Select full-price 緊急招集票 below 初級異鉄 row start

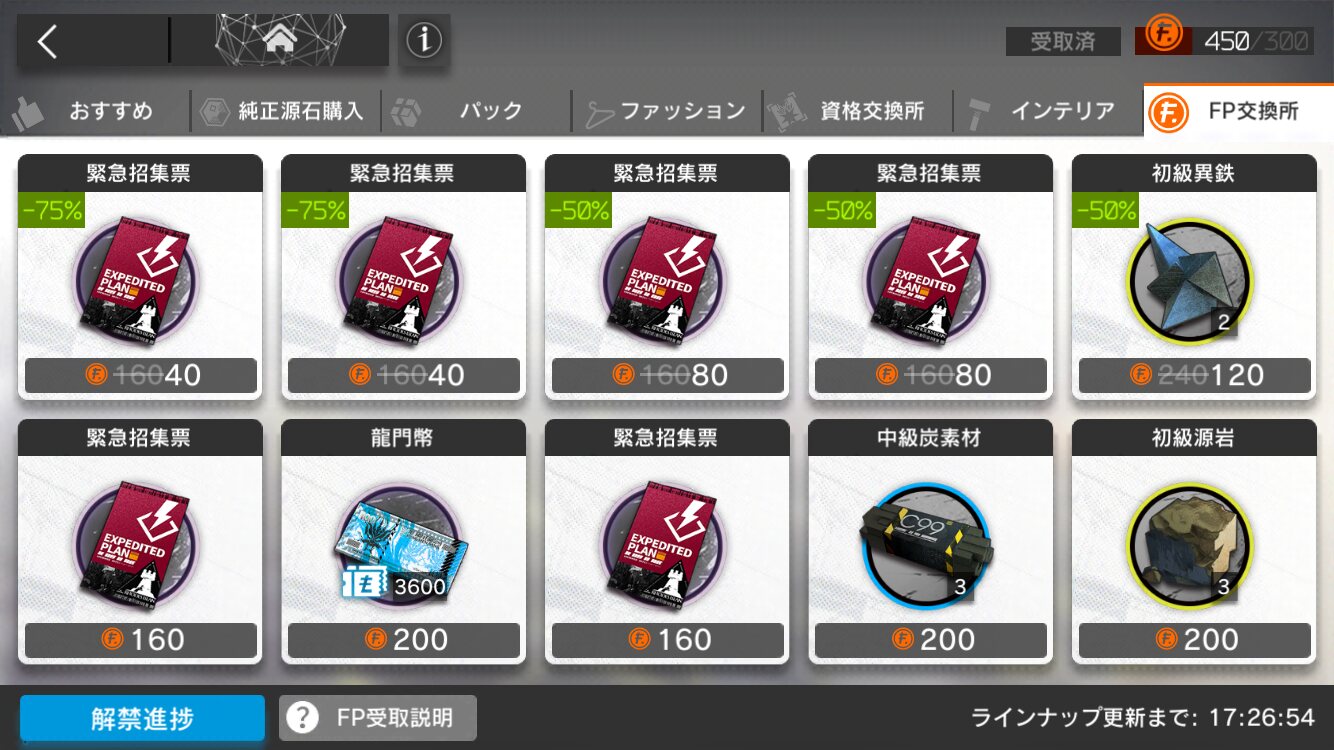pyautogui.click(x=140, y=542)
